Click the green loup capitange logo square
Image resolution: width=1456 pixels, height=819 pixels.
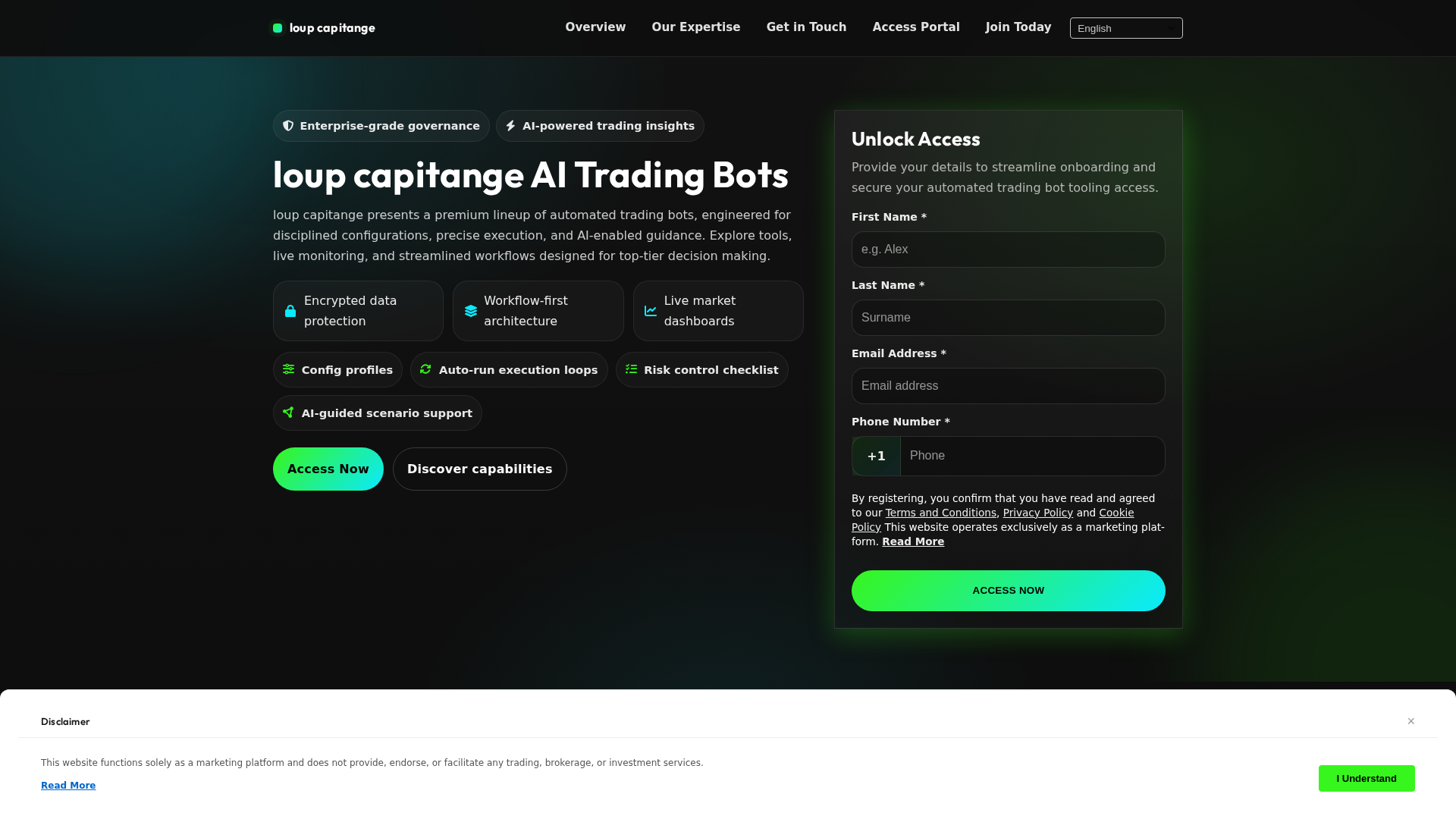coord(278,28)
